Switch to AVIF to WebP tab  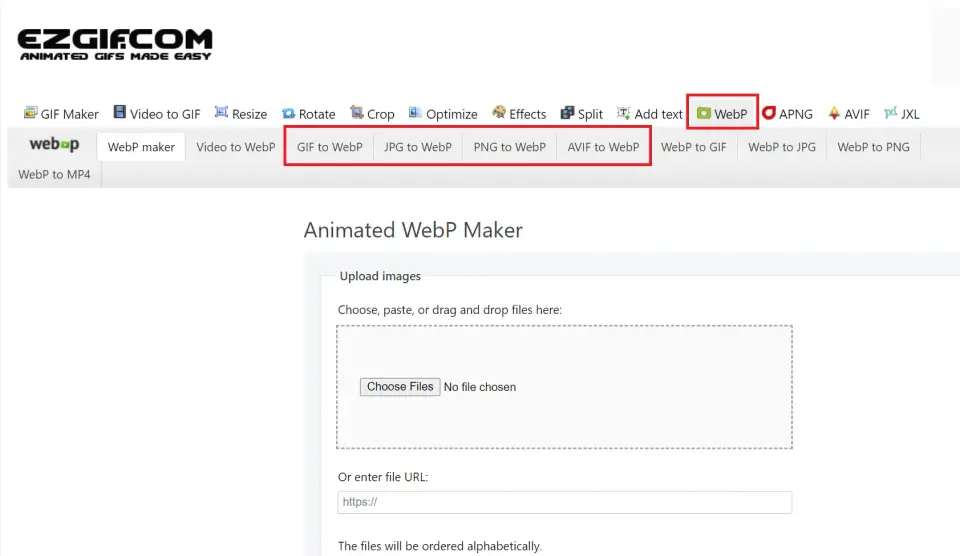[603, 147]
